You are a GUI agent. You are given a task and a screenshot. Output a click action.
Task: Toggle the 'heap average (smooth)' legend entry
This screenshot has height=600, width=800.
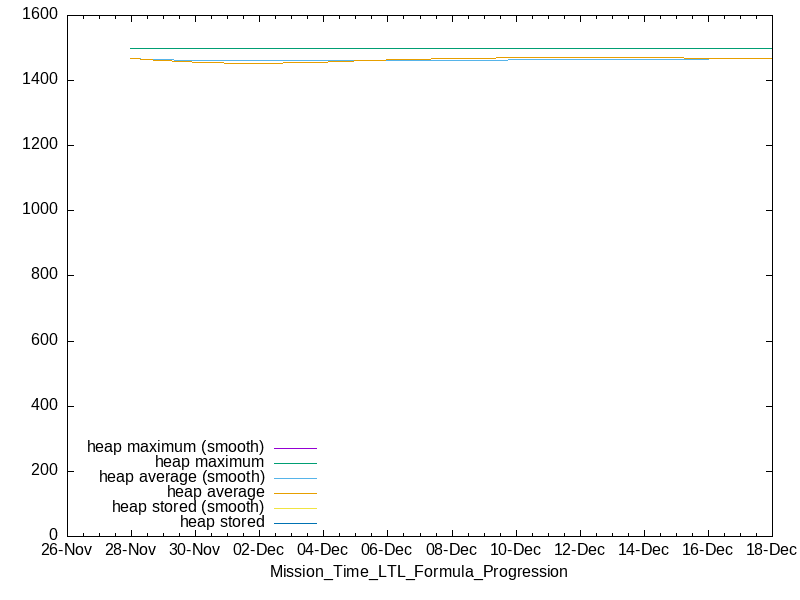181,477
